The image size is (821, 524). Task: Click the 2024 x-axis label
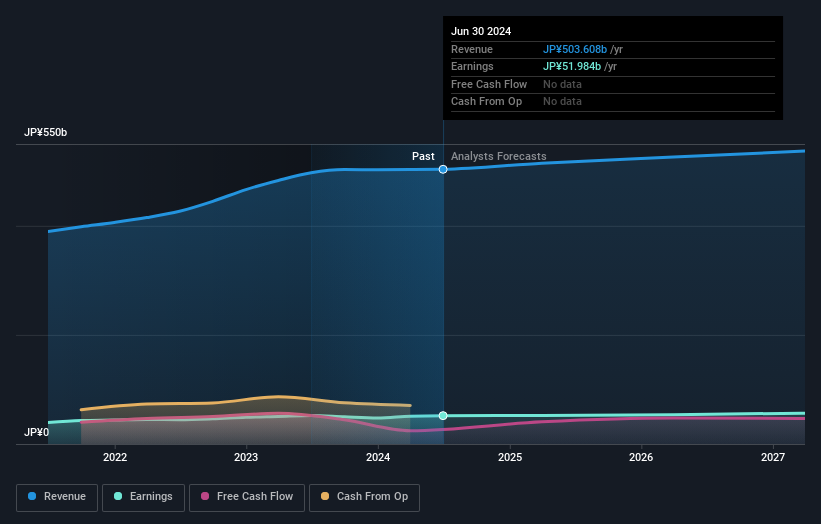point(378,457)
